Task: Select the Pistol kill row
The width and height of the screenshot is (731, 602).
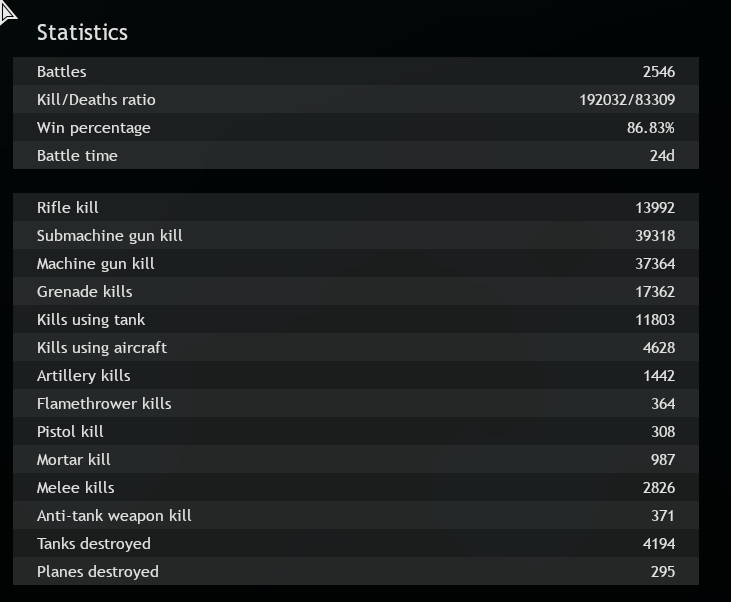Action: pyautogui.click(x=356, y=432)
